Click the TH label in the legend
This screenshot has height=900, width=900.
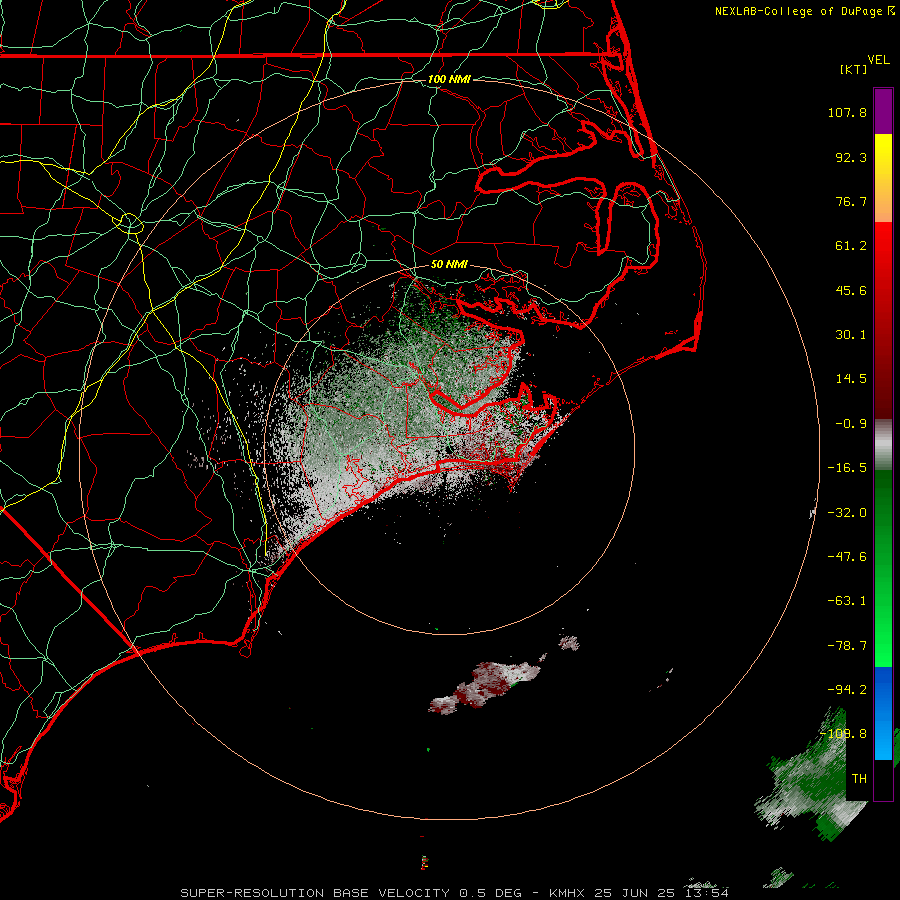click(859, 779)
